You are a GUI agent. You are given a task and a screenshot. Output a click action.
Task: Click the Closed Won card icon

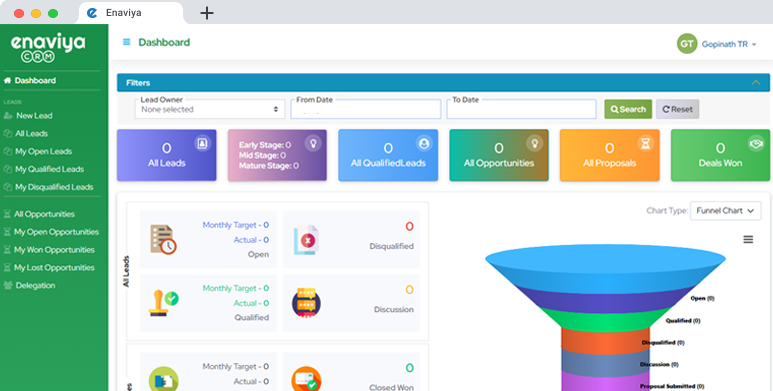(306, 380)
